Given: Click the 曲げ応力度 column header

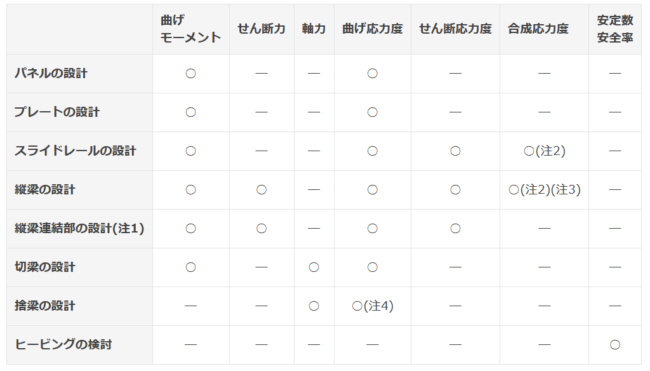Looking at the screenshot, I should pos(372,29).
